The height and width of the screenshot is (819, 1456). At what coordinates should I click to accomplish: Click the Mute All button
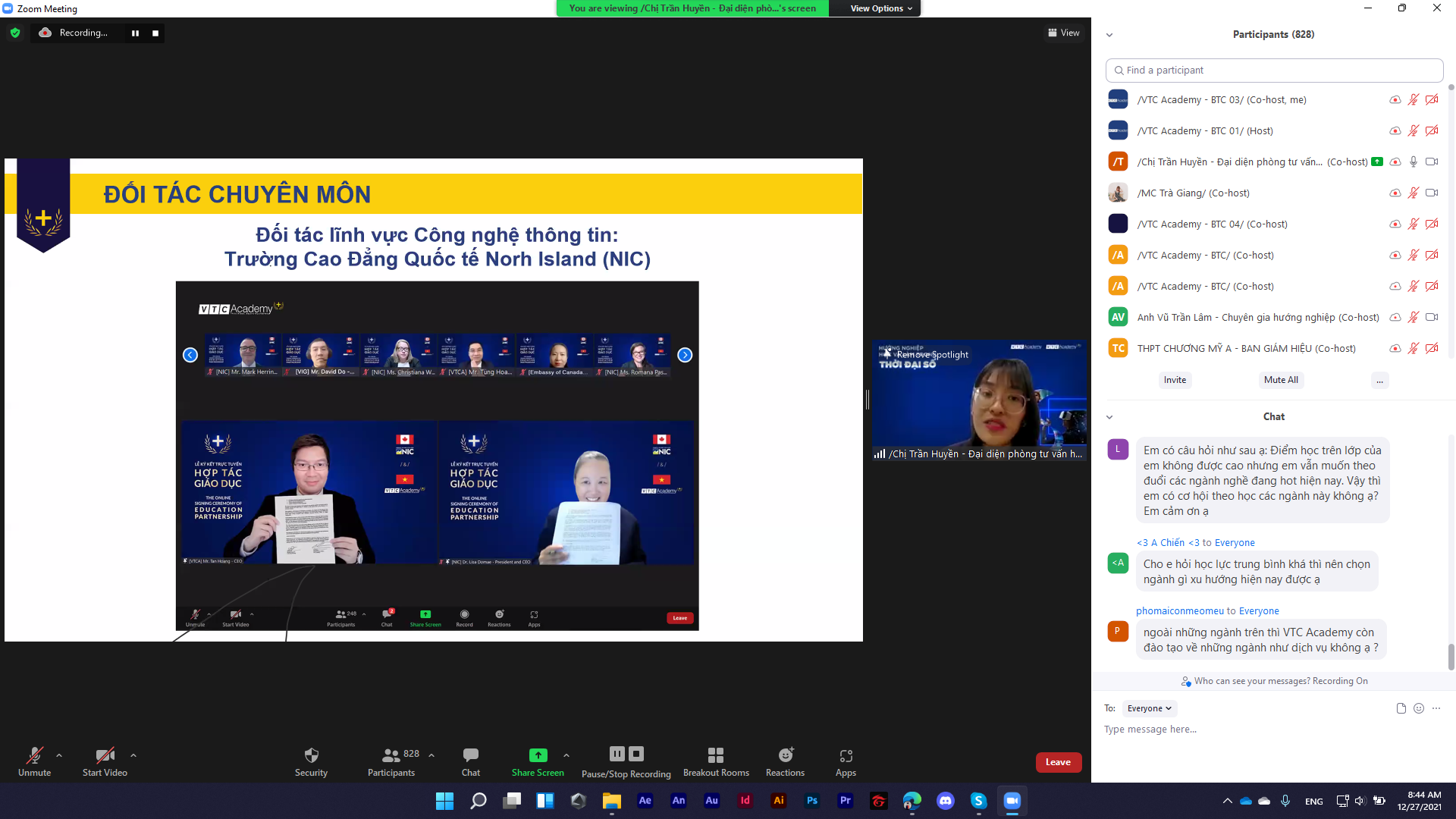(x=1280, y=380)
